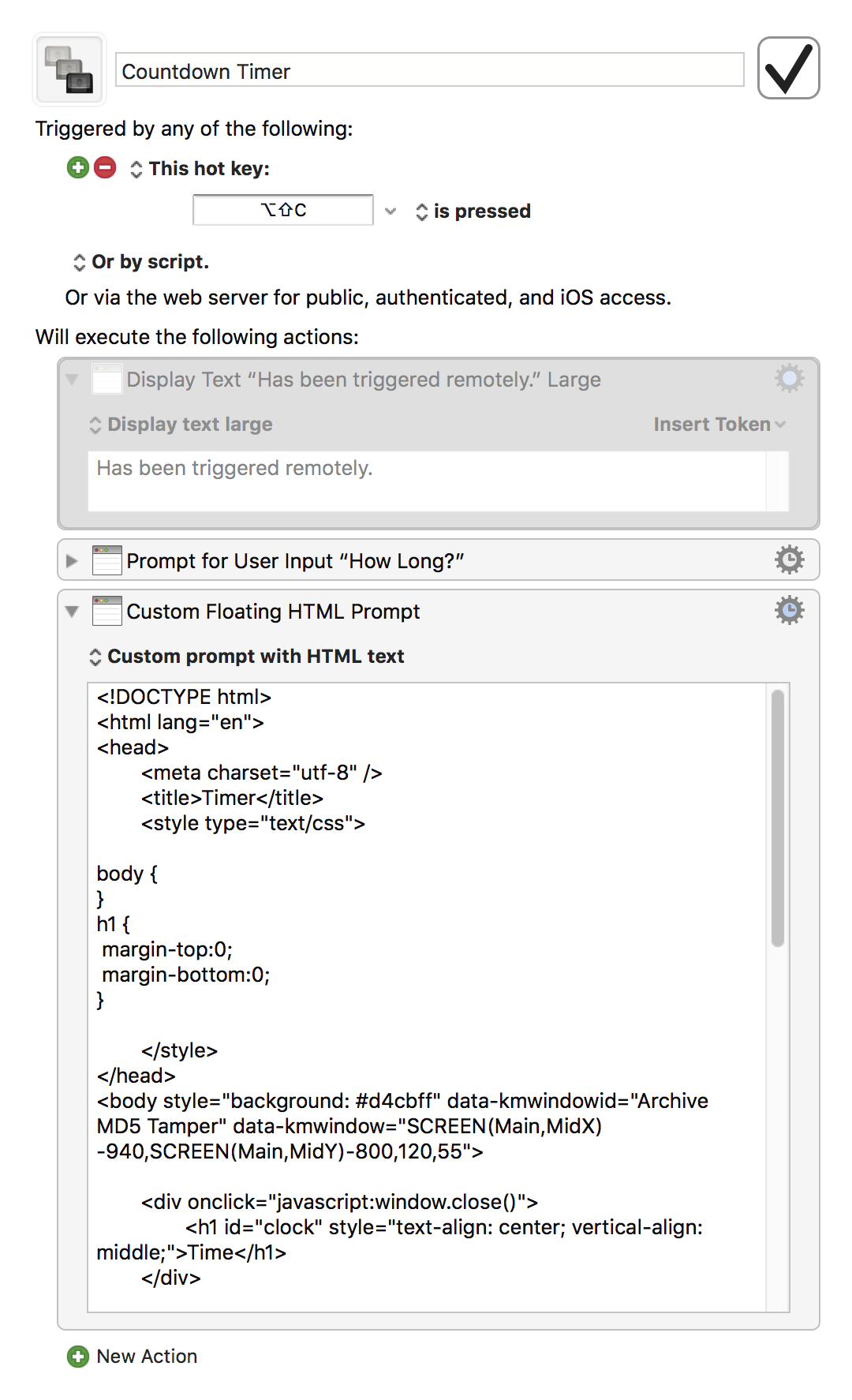The height and width of the screenshot is (1400, 852).
Task: Open the Insert Token dropdown
Action: pos(719,425)
